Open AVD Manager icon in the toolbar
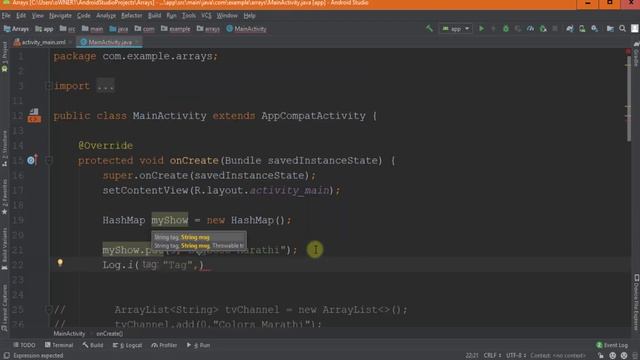This screenshot has height=360, width=640. coord(582,29)
